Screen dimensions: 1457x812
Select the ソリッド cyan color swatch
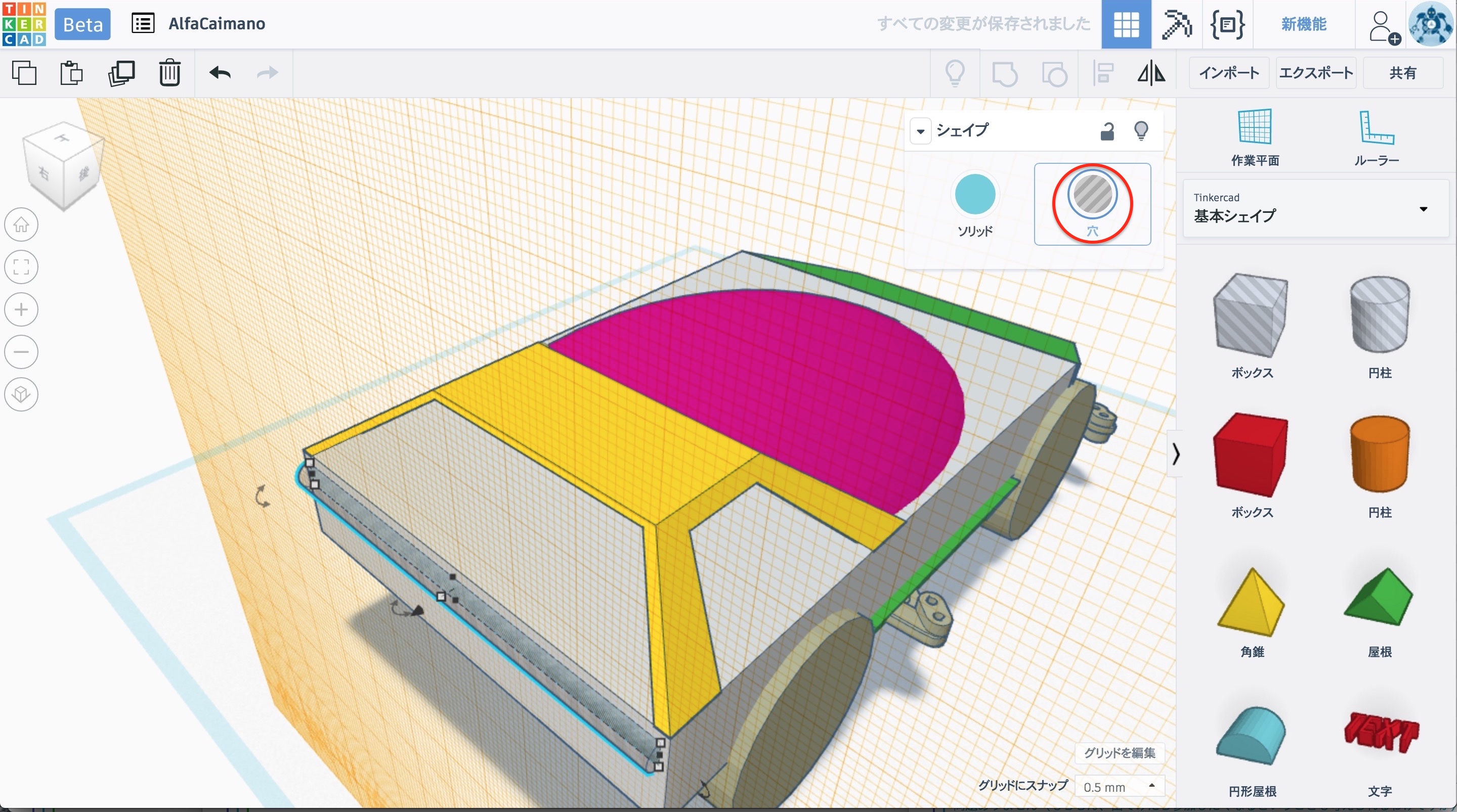coord(974,195)
